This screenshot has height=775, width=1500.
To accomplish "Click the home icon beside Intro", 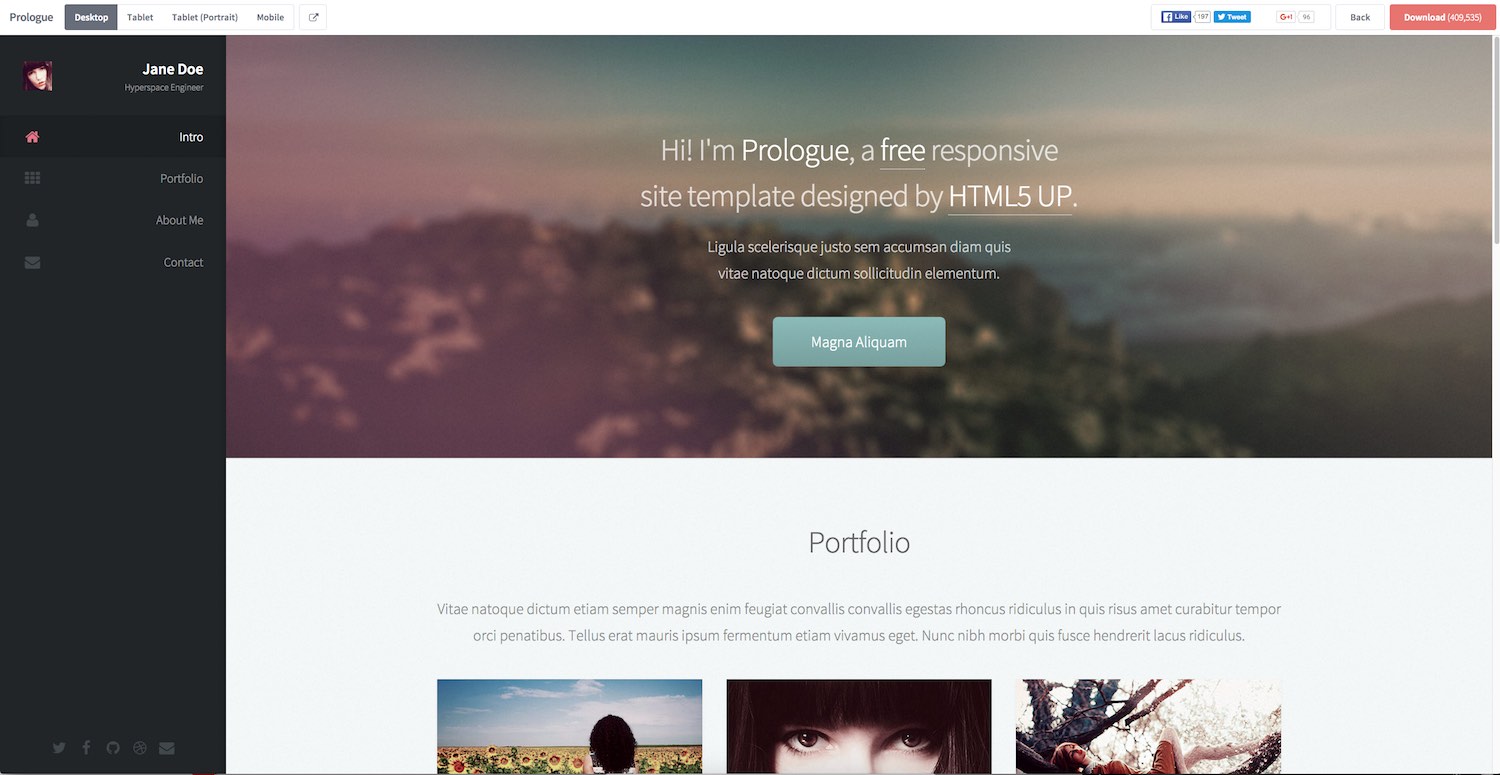I will coord(32,137).
